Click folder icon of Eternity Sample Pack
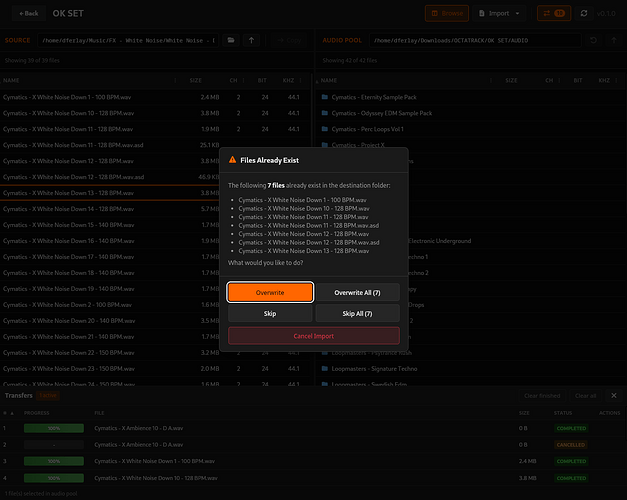The image size is (627, 500). point(325,97)
